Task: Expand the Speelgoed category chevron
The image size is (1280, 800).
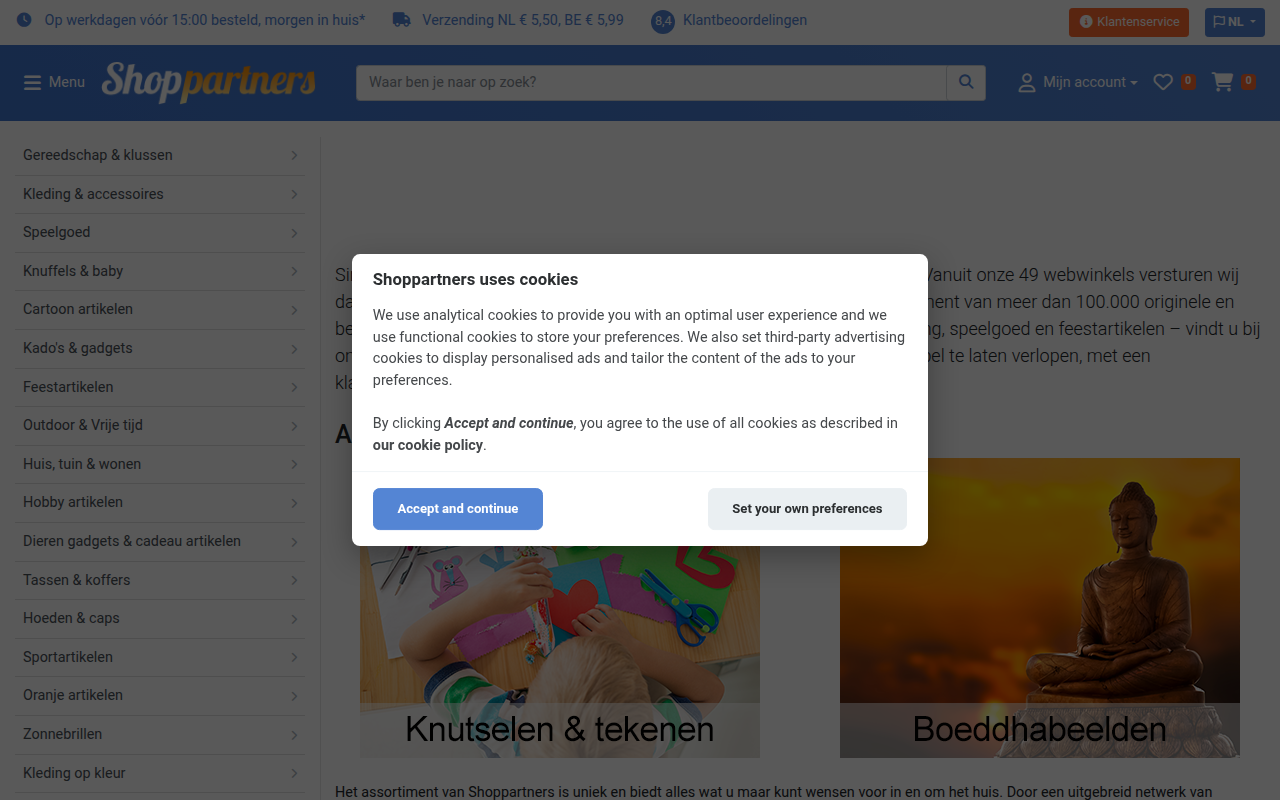Action: 294,232
